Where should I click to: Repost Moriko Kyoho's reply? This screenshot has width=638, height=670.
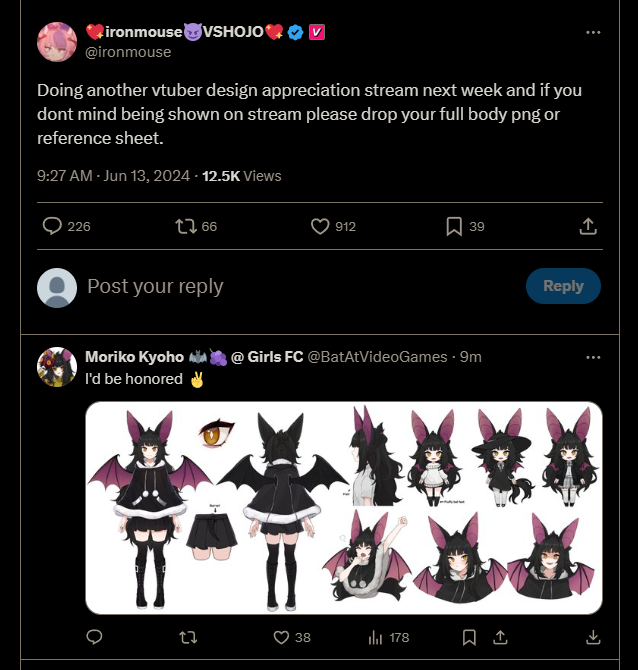tap(186, 637)
